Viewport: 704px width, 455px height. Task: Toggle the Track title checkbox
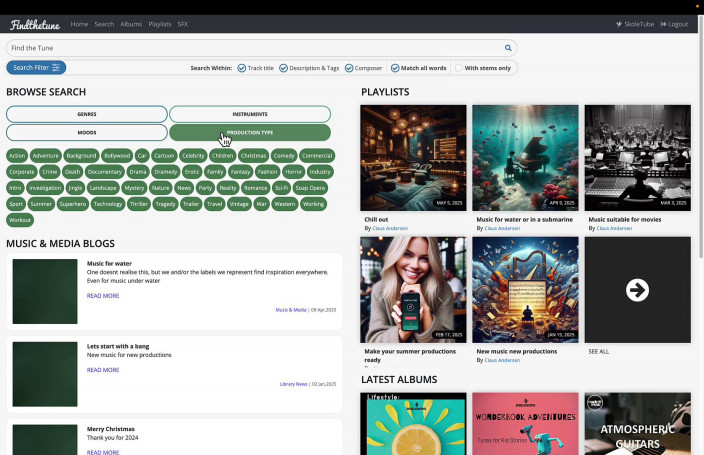pyautogui.click(x=242, y=68)
